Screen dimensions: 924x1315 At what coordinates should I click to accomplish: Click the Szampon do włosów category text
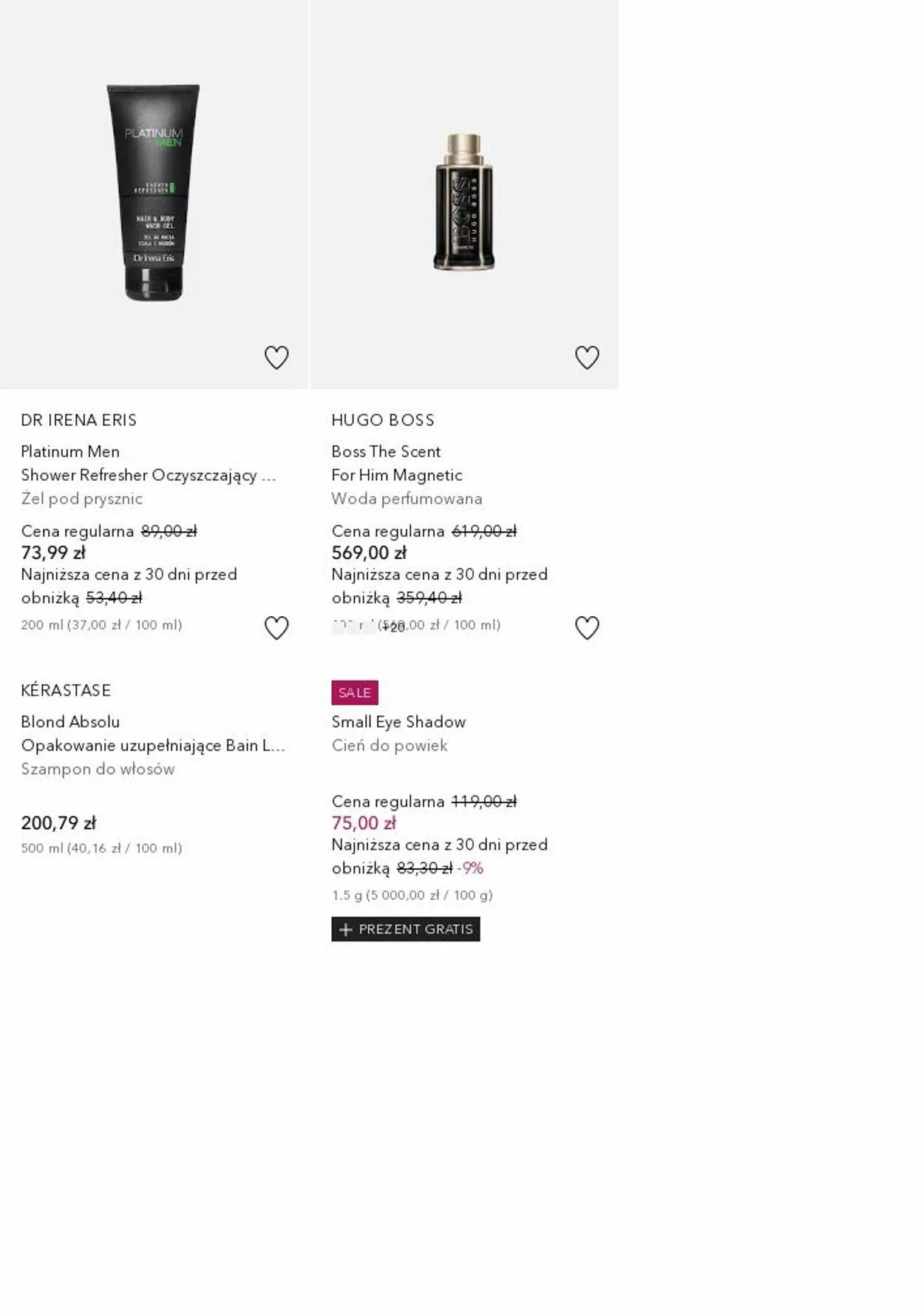click(98, 769)
